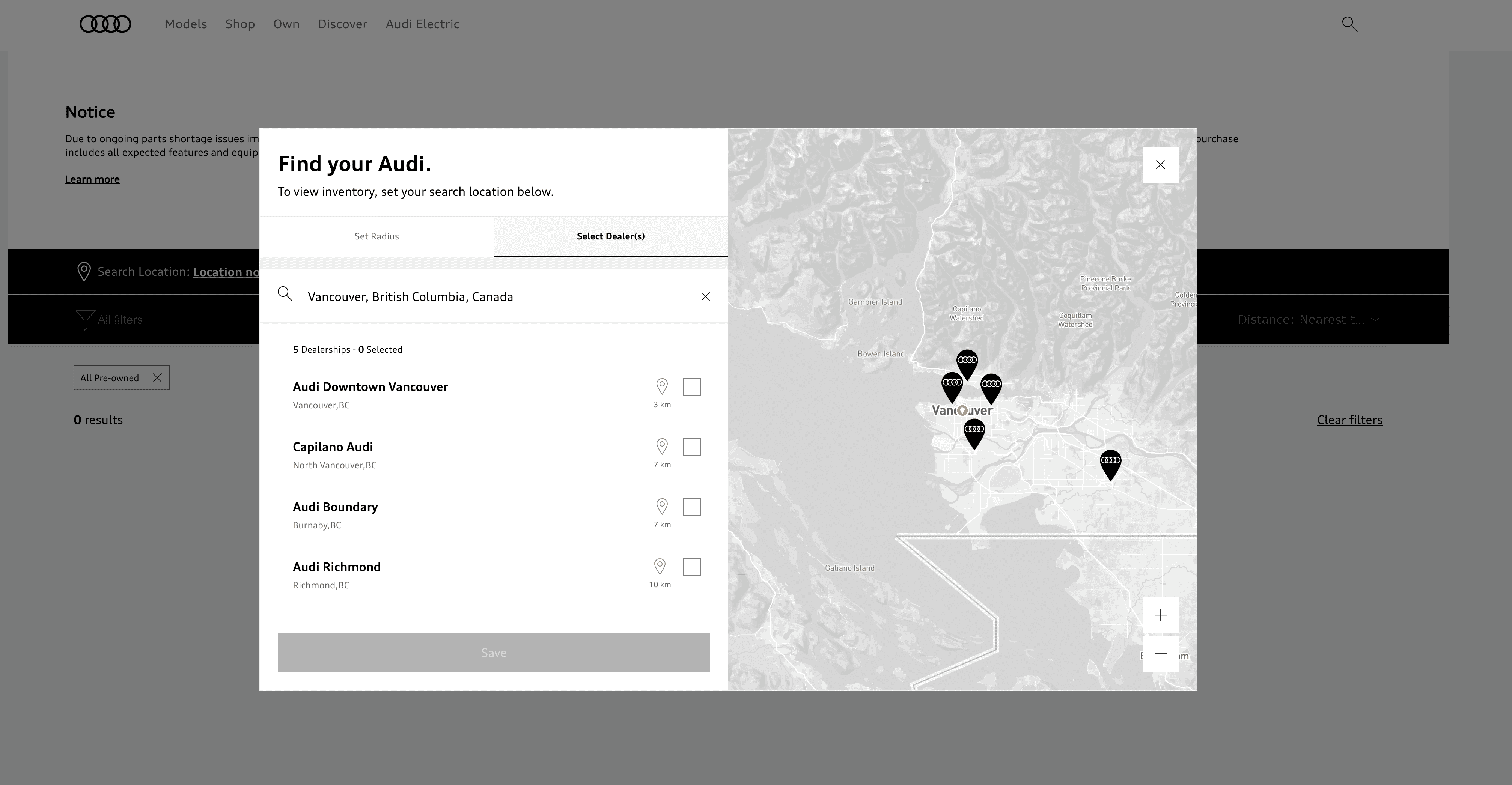Select Capilano Audi dealership checkbox
The height and width of the screenshot is (785, 1512).
click(692, 447)
